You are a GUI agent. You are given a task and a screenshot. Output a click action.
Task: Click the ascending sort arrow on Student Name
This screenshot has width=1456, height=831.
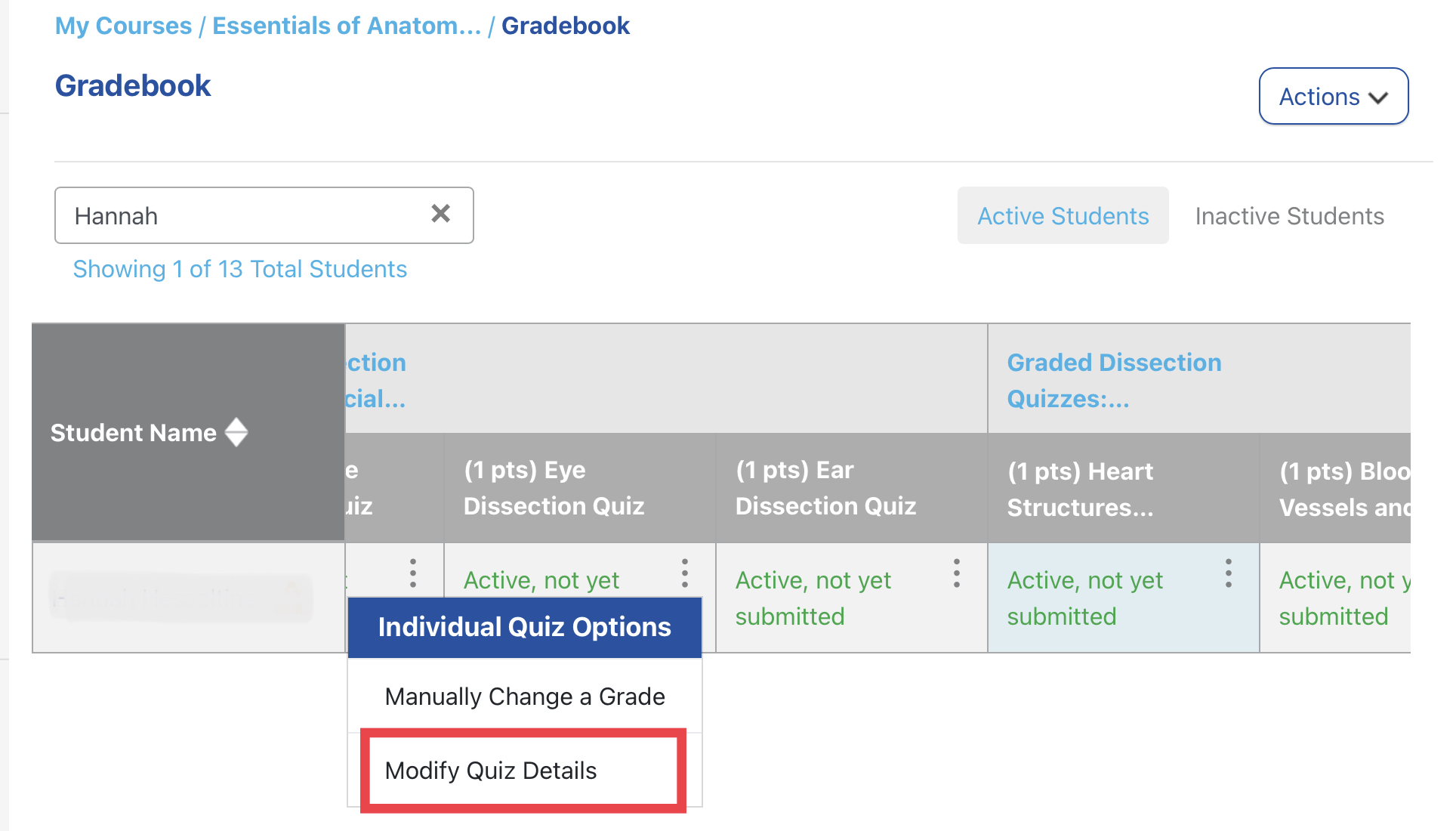pos(236,425)
